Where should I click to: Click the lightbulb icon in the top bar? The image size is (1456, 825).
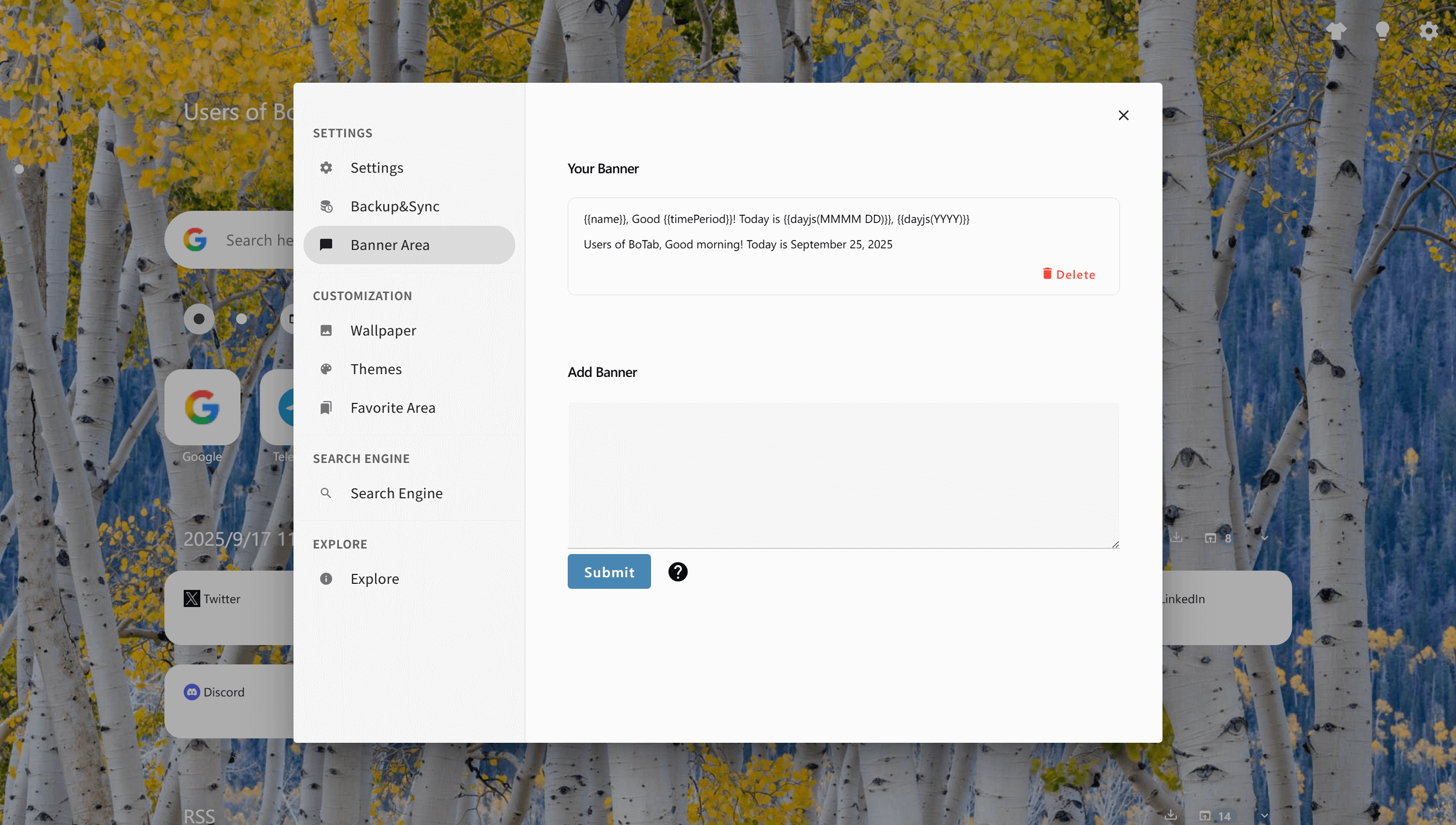(x=1383, y=30)
